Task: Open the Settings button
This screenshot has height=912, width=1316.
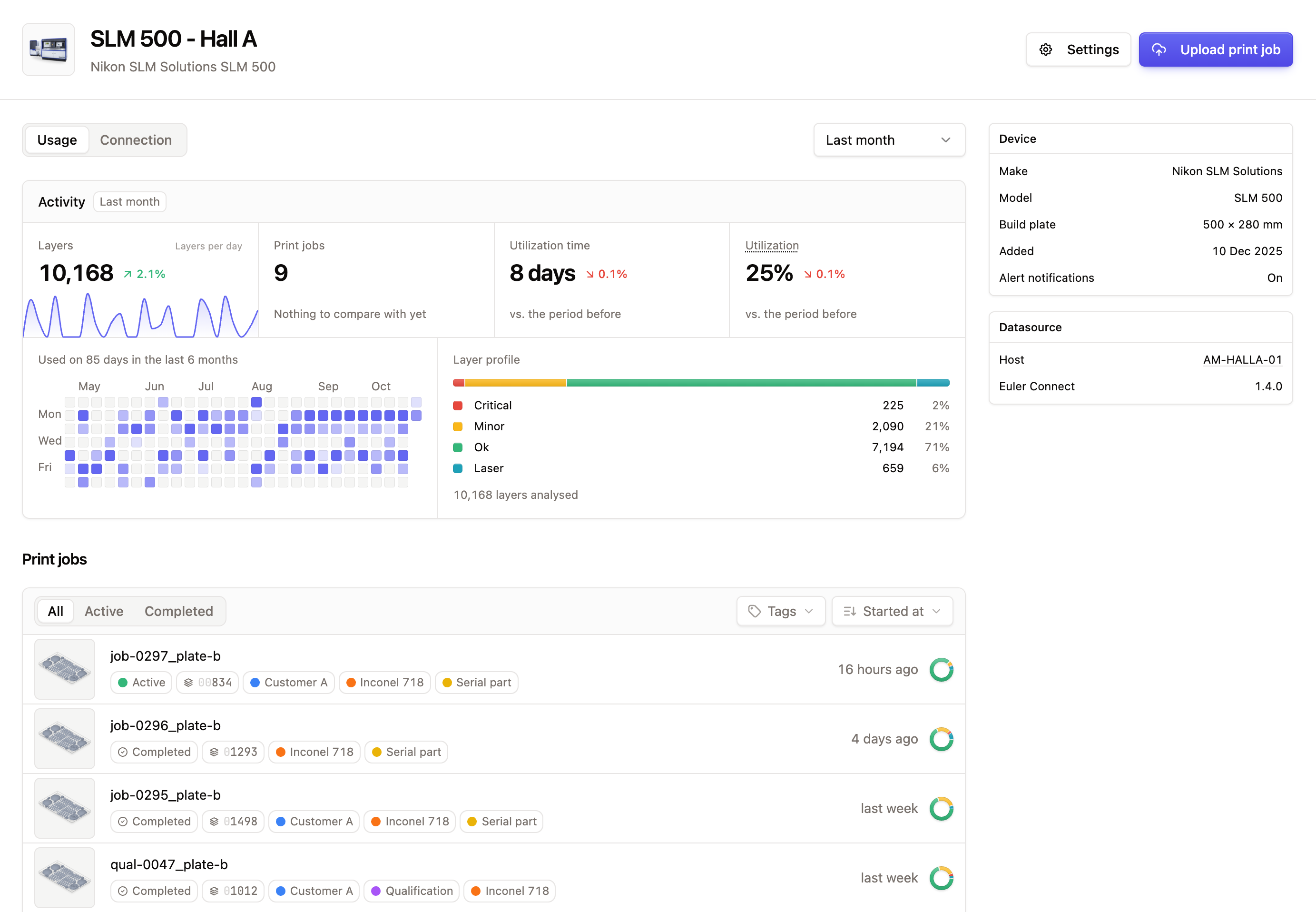Action: point(1078,50)
